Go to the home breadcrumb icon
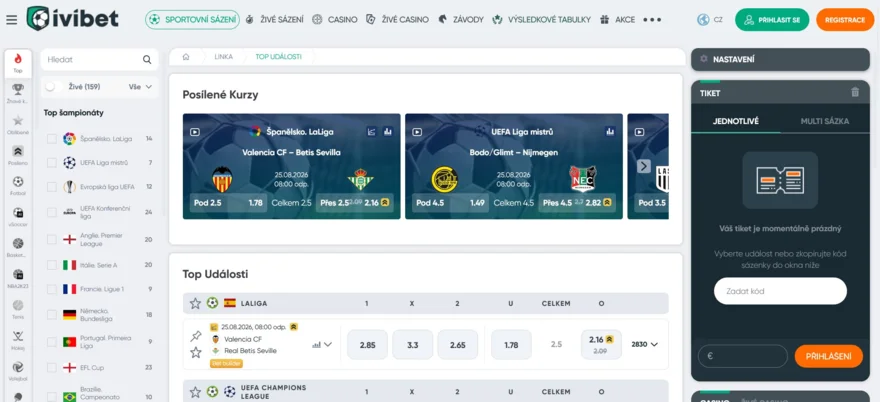Image resolution: width=880 pixels, height=402 pixels. coord(186,57)
